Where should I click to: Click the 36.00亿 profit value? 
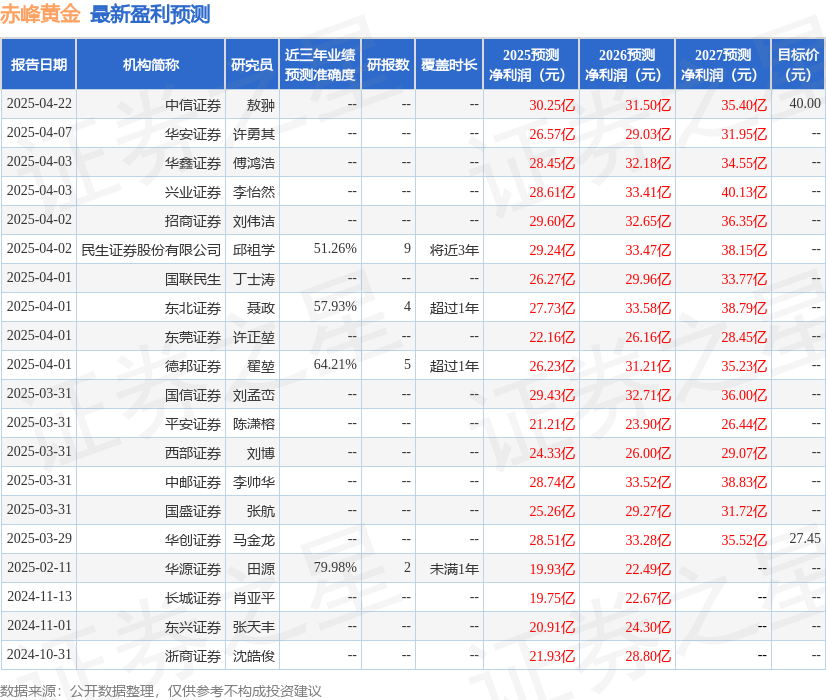click(744, 395)
